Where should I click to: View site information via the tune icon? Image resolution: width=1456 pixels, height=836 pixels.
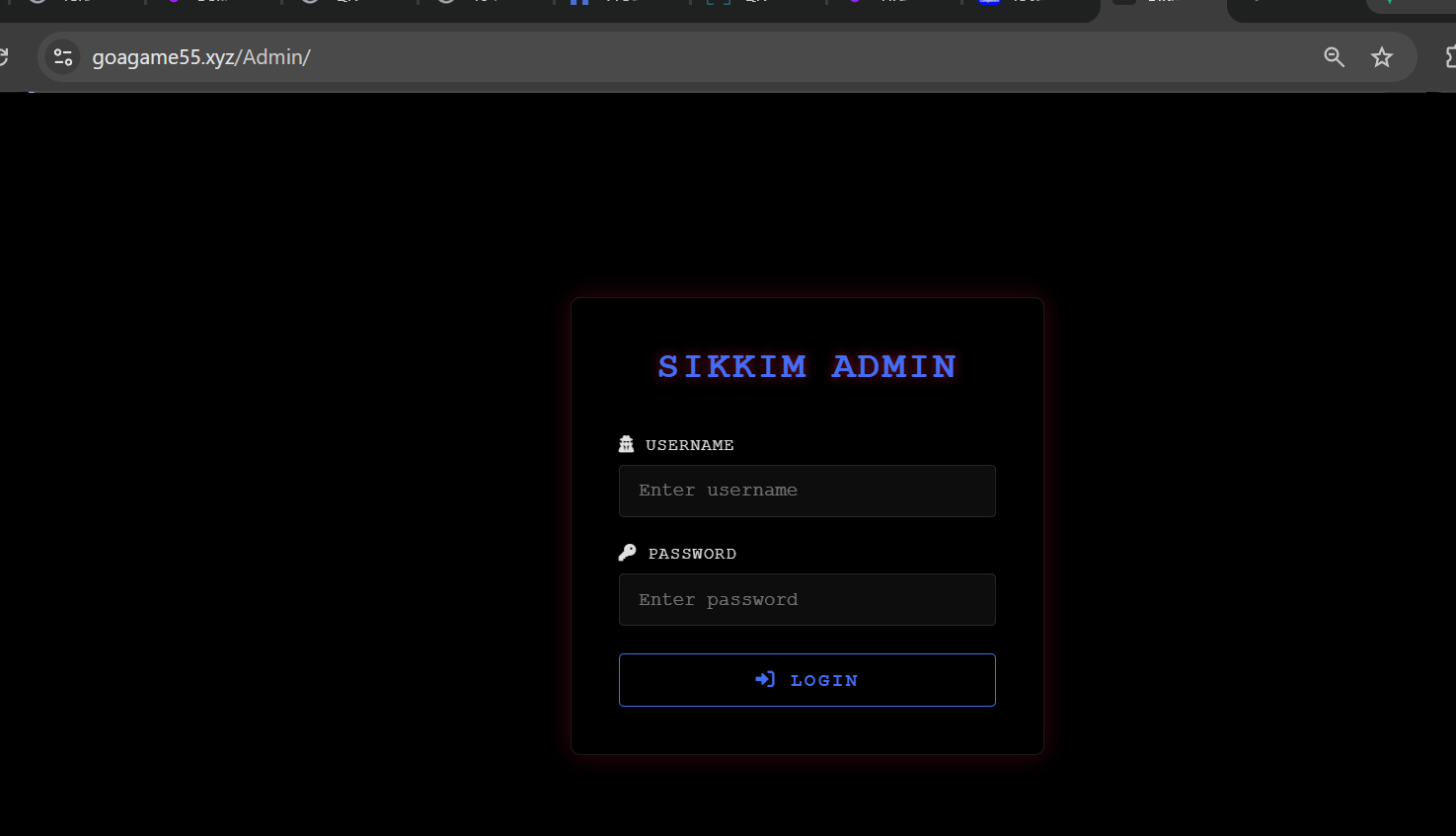tap(63, 57)
